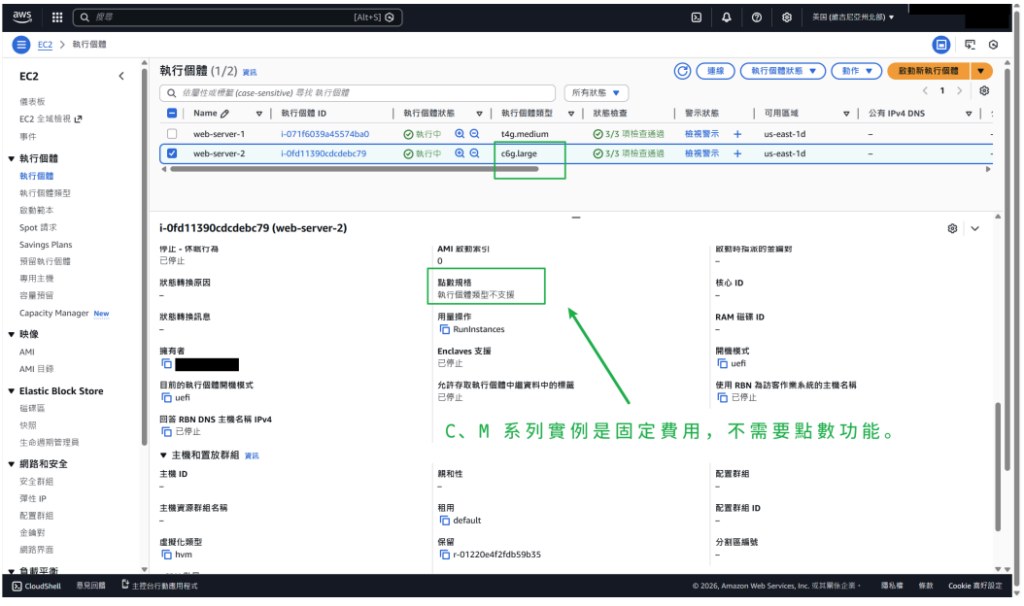Image resolution: width=1024 pixels, height=606 pixels.
Task: Open the AWS services grid menu
Action: 57,14
